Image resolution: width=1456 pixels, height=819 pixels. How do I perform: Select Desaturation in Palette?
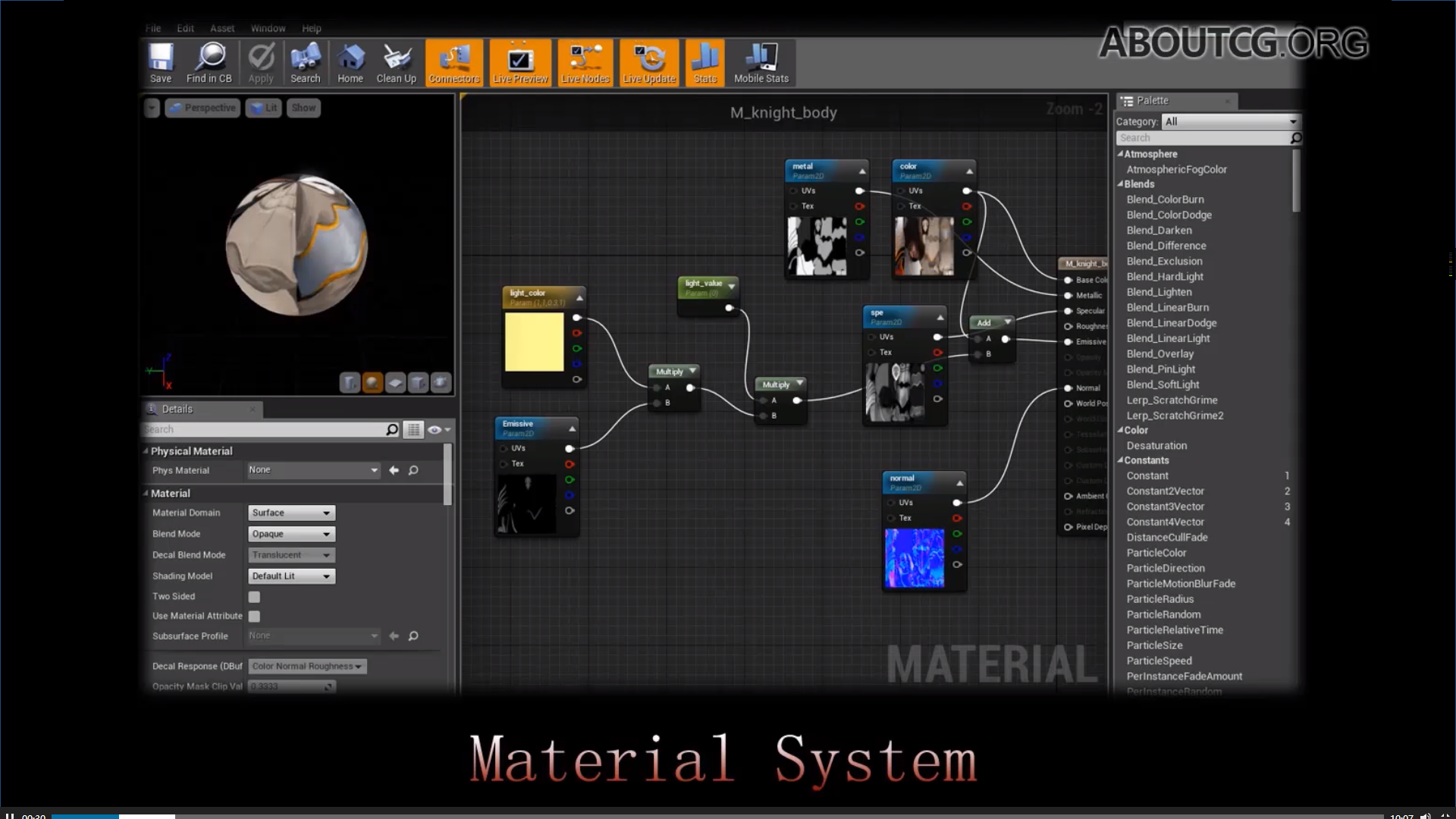point(1157,446)
